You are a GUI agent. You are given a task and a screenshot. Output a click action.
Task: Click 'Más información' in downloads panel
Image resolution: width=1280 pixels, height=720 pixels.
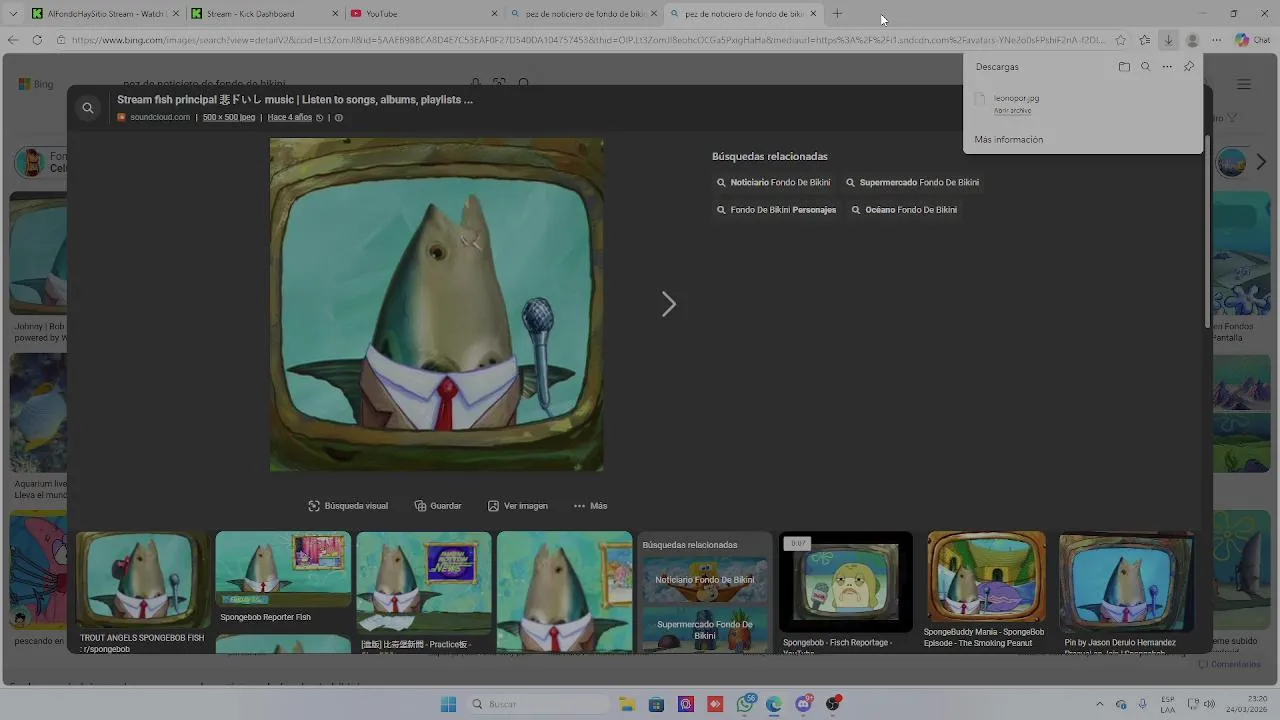pyautogui.click(x=1008, y=140)
